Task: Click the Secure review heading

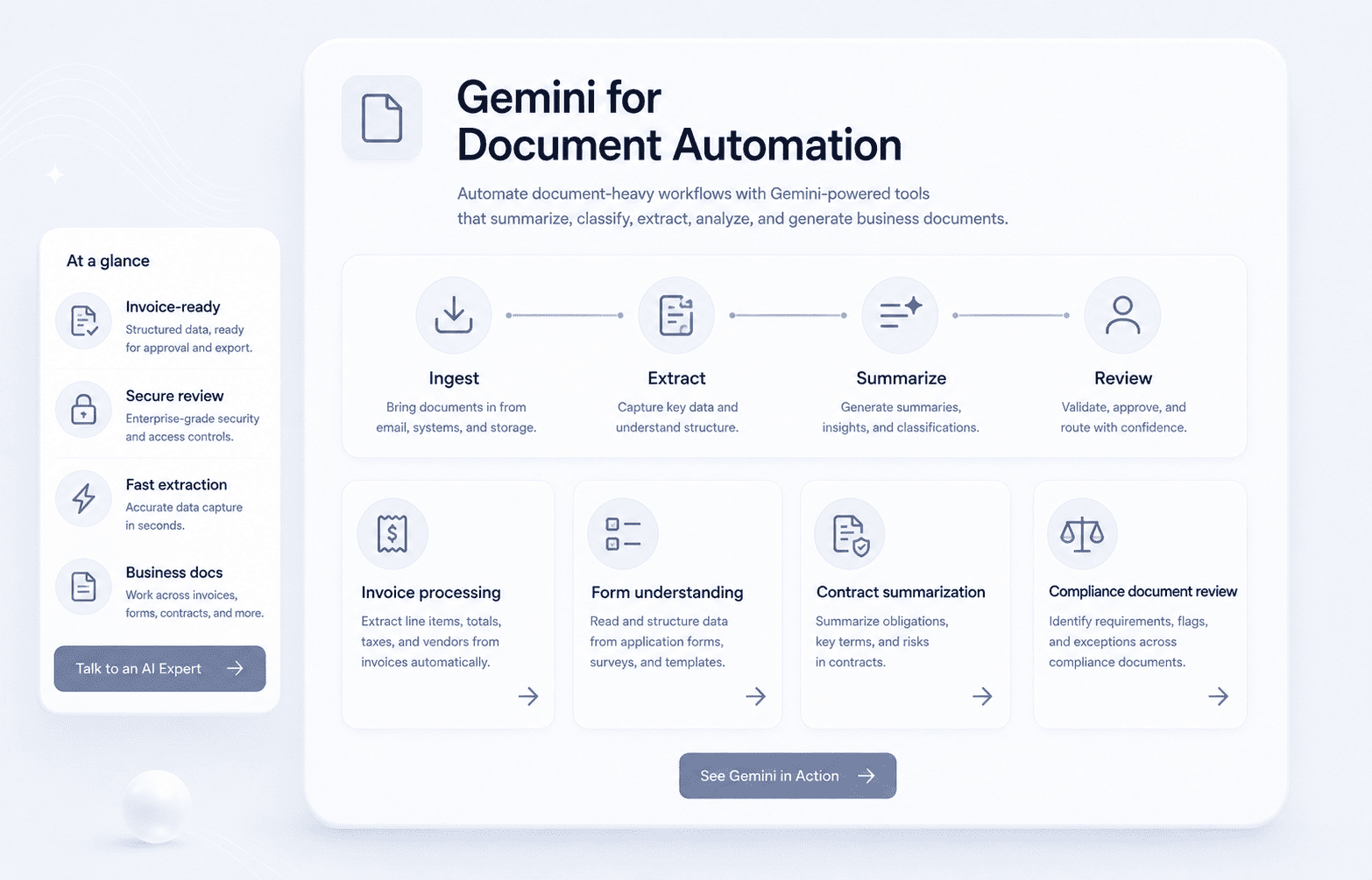Action: coord(174,396)
